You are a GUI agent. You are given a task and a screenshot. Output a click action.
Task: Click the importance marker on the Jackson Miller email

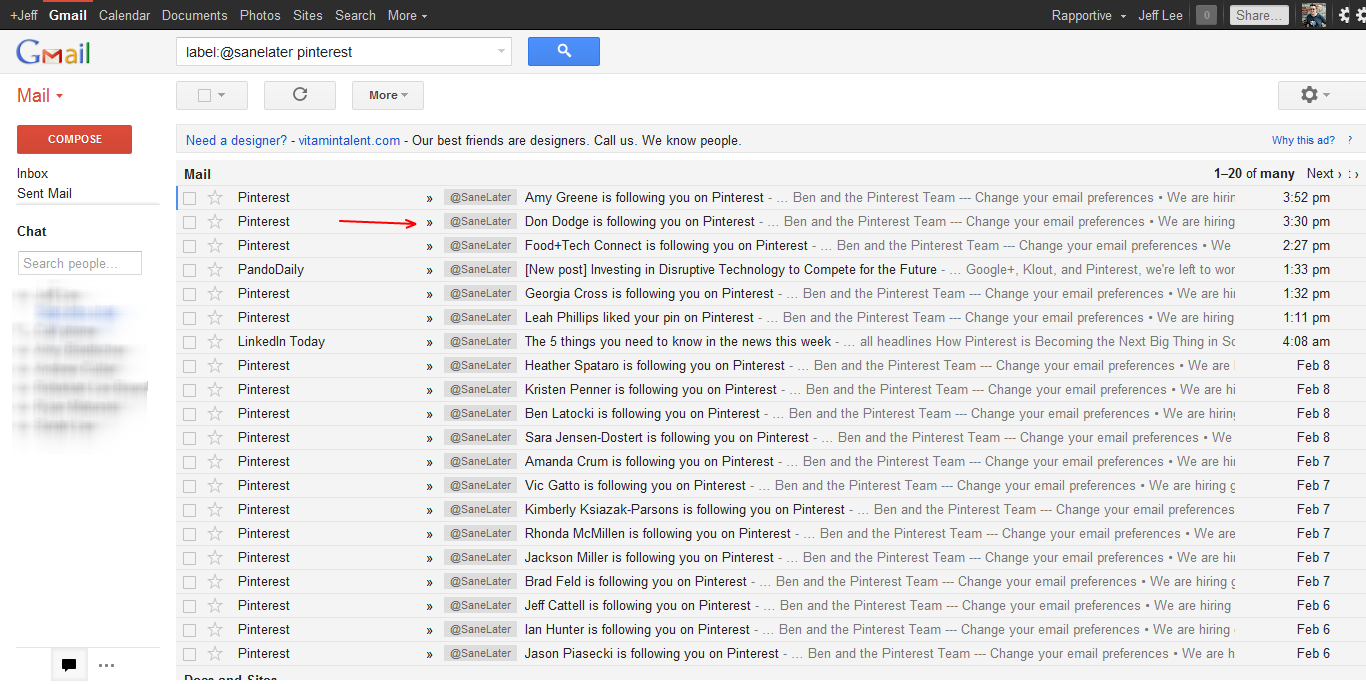(x=430, y=558)
